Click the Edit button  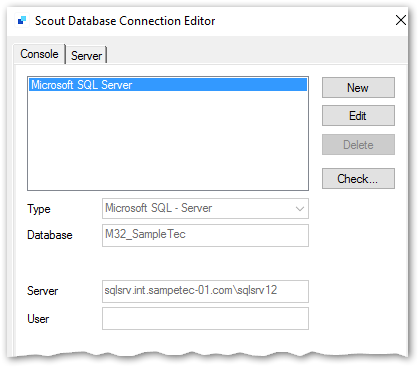click(358, 116)
